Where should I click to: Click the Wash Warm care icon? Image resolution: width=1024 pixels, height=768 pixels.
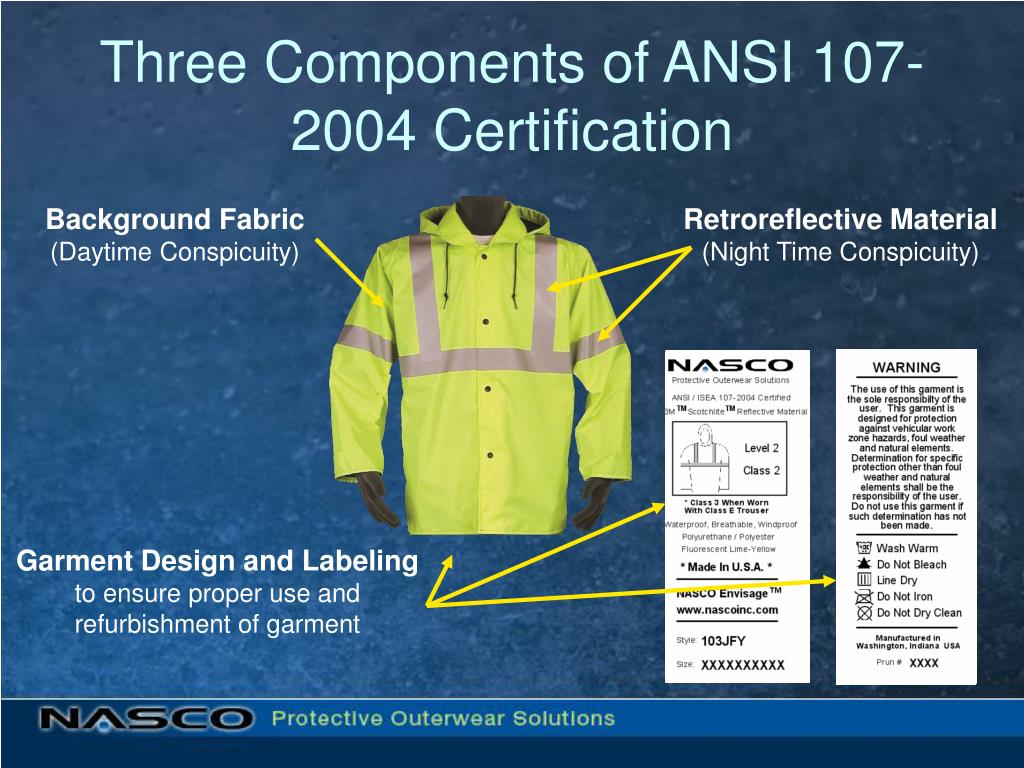tap(864, 547)
